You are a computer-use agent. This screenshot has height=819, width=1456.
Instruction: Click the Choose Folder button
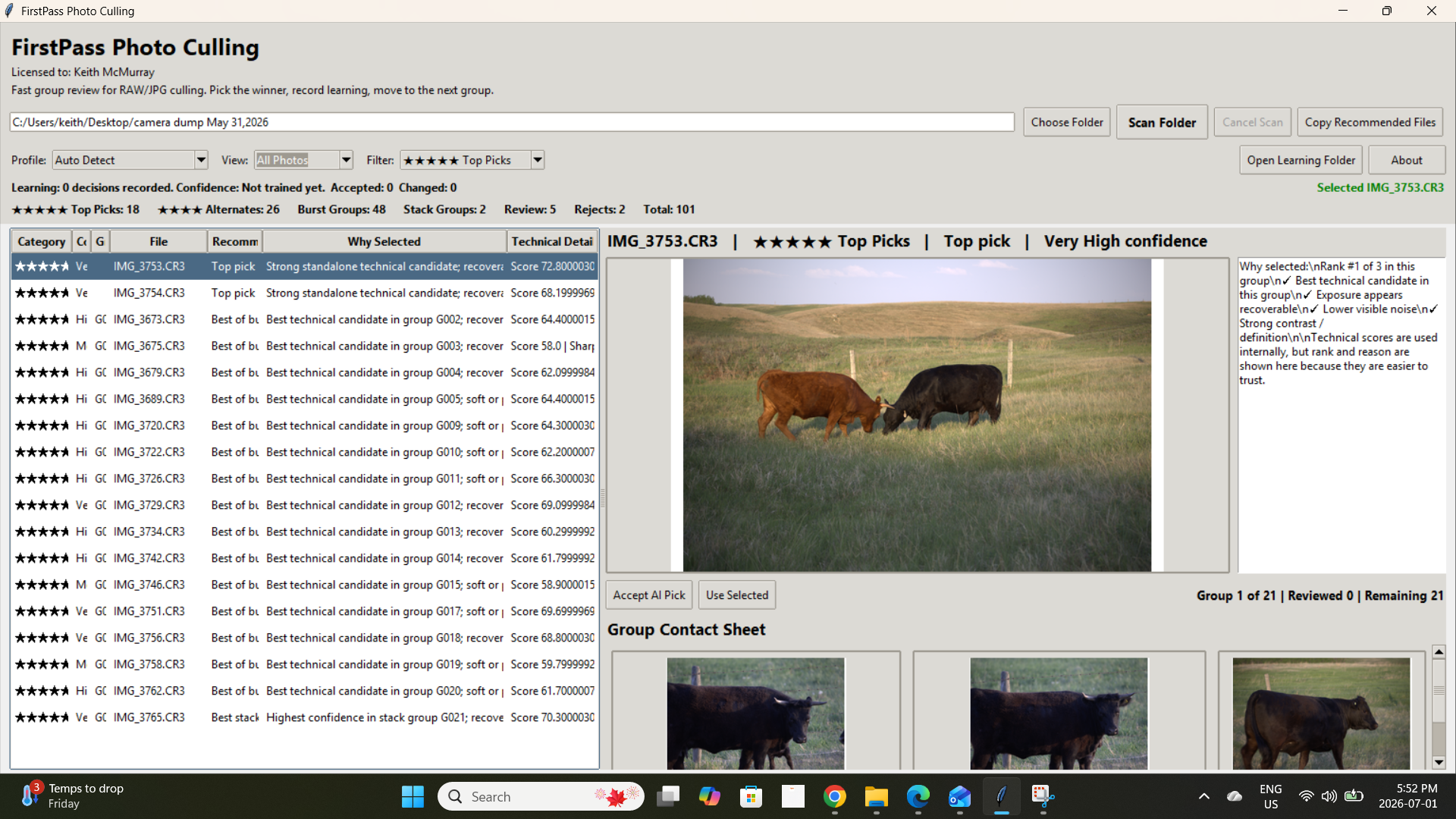1067,122
